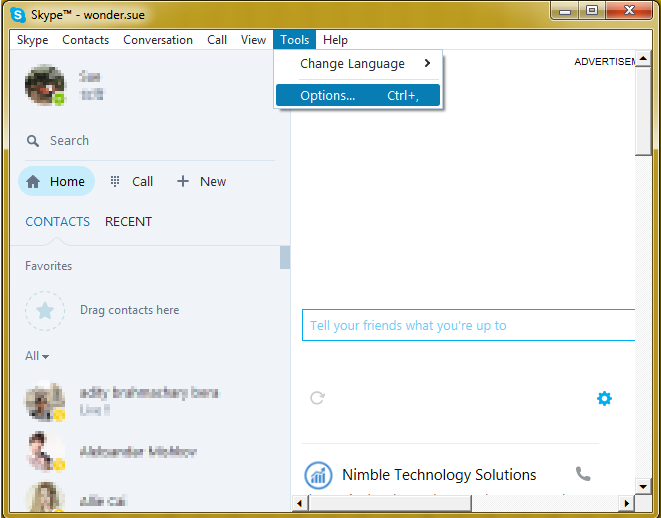
Task: Click the right pane vertical scrollbar thumb
Action: click(643, 111)
